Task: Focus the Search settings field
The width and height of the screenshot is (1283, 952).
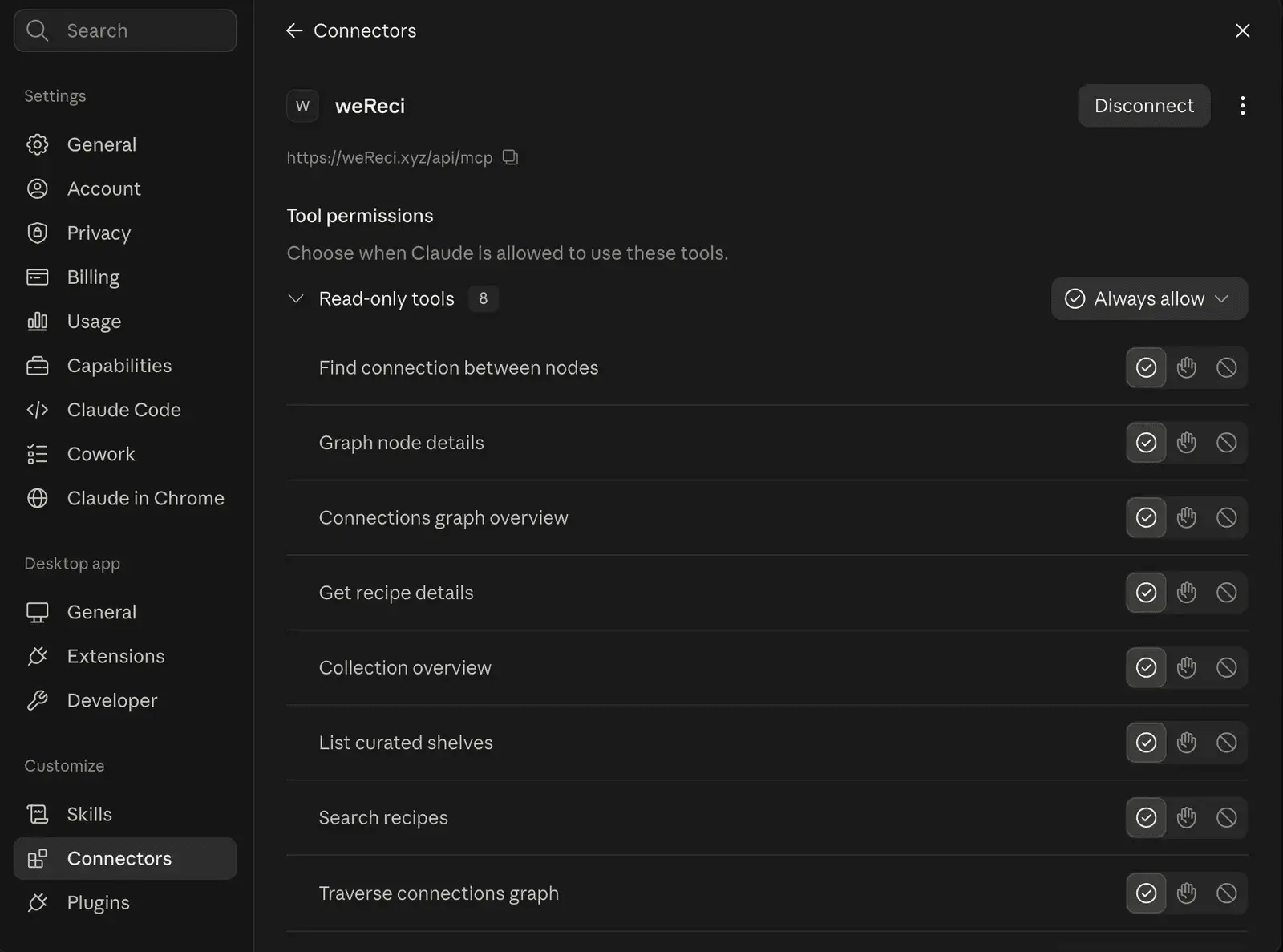Action: [x=125, y=30]
